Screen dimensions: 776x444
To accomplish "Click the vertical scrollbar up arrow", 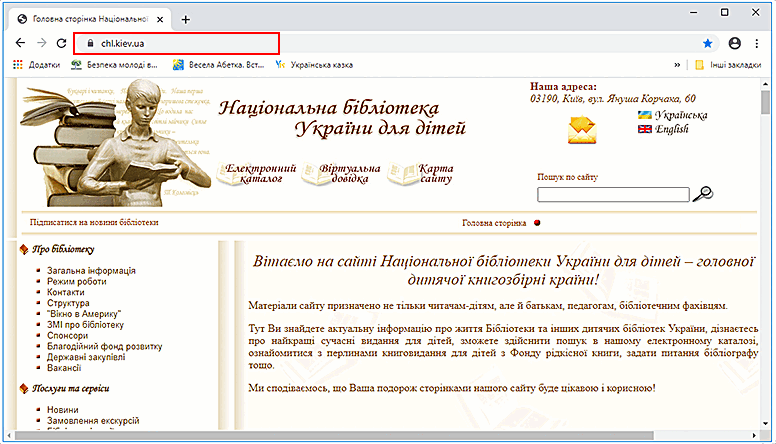I will coord(766,84).
